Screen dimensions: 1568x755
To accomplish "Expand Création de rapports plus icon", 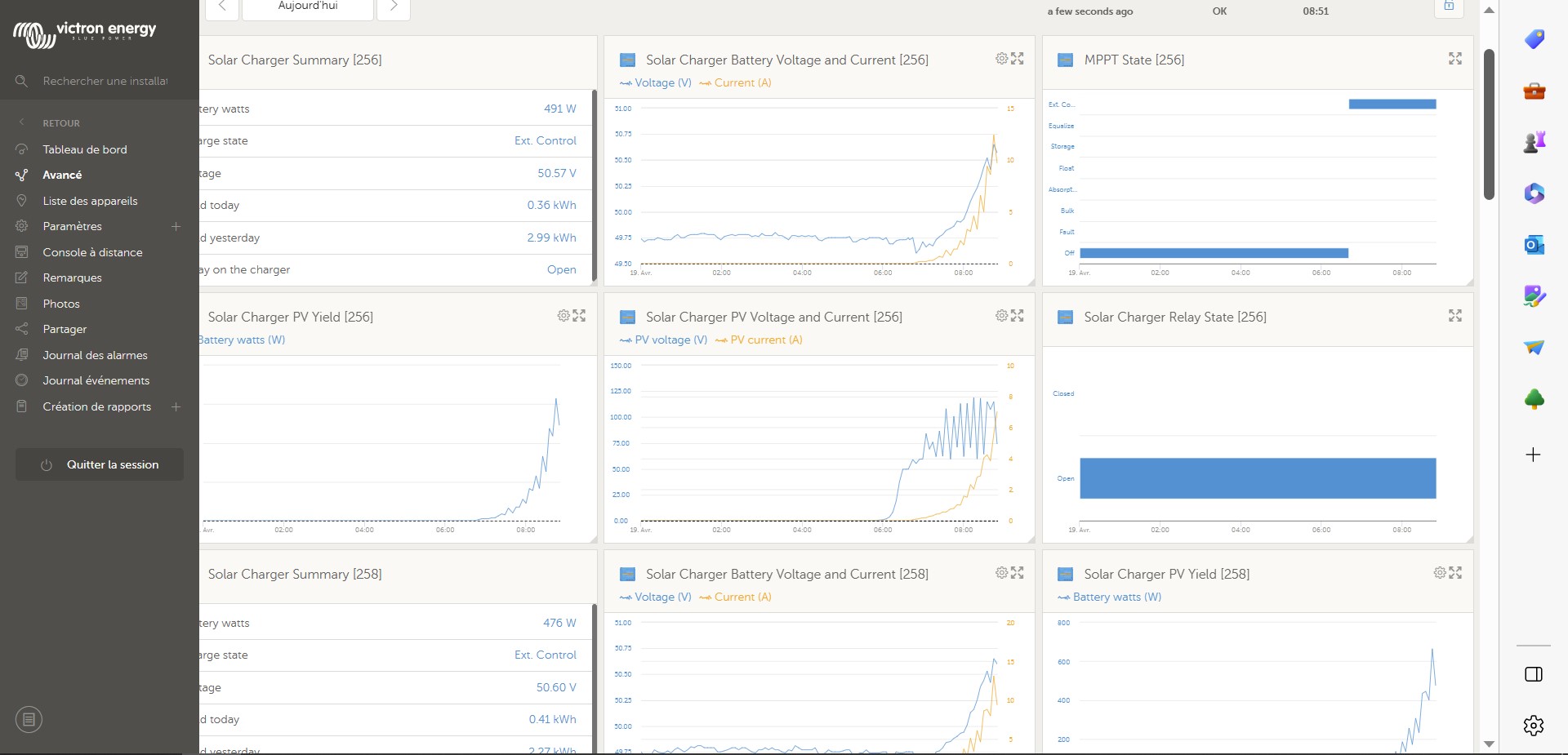I will point(176,407).
